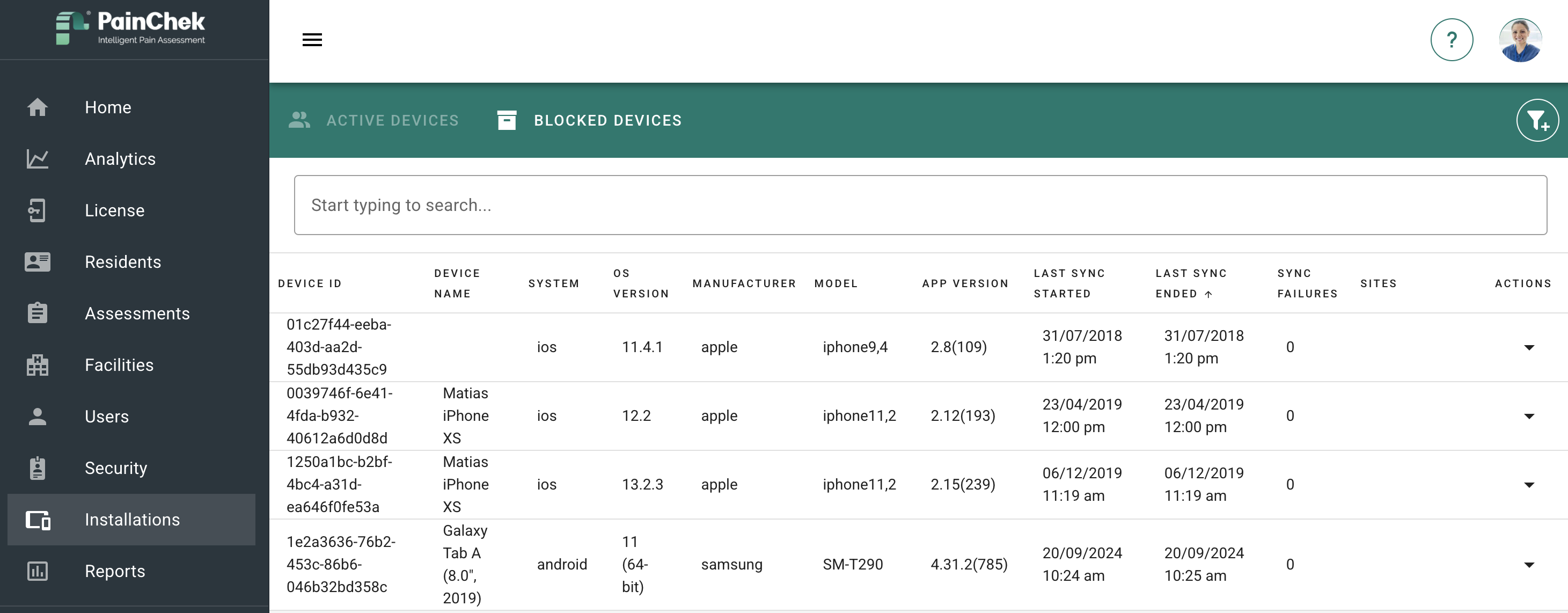Open actions dropdown for Galaxy Tab A row
Screen dimensions: 1568x613
tap(1528, 565)
